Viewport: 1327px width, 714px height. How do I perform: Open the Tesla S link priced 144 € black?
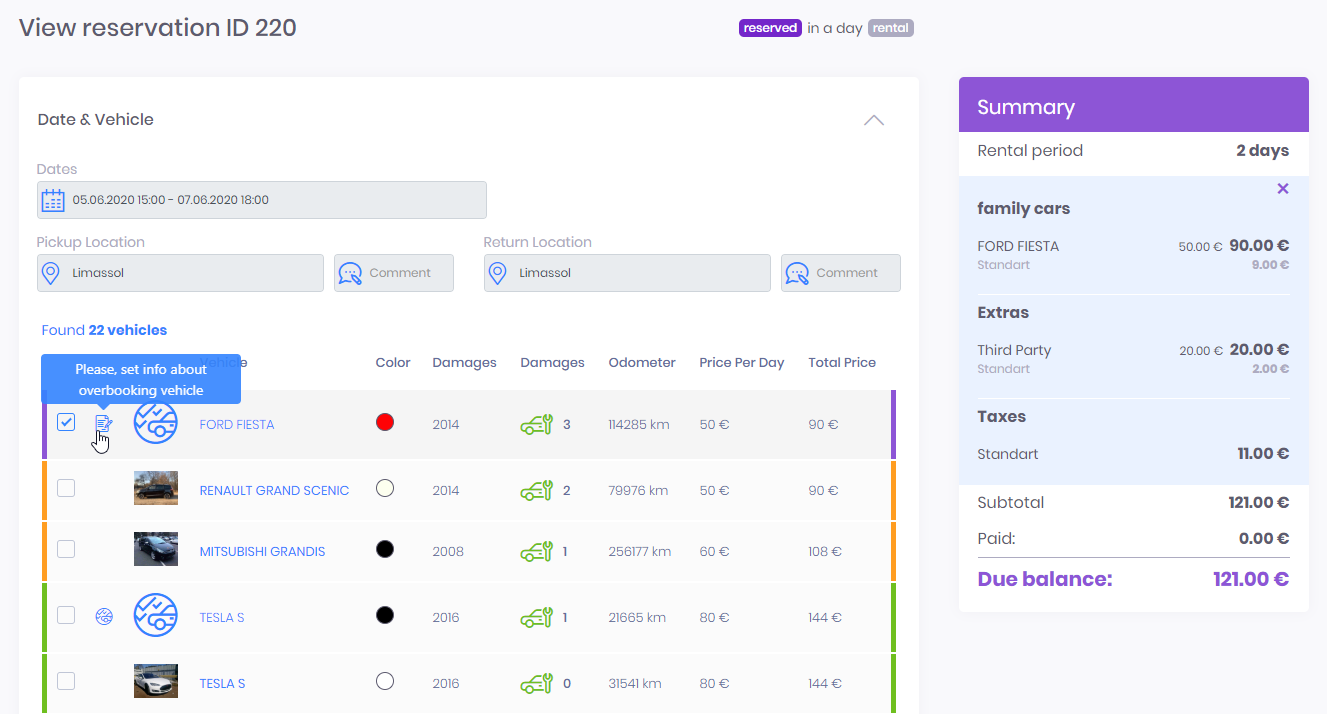tap(222, 618)
